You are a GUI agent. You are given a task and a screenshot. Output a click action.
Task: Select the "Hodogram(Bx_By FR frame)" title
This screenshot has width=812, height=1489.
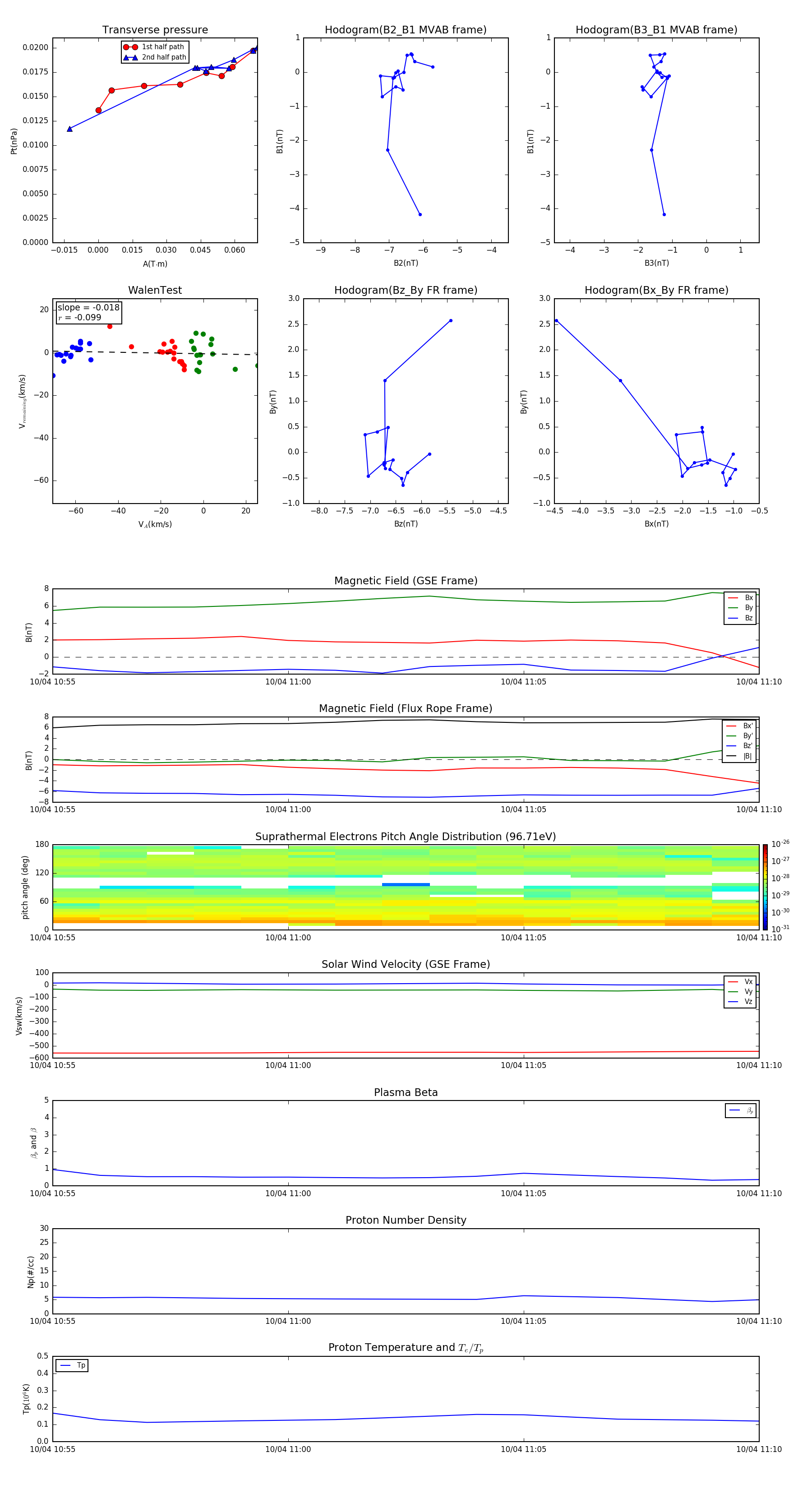[656, 290]
